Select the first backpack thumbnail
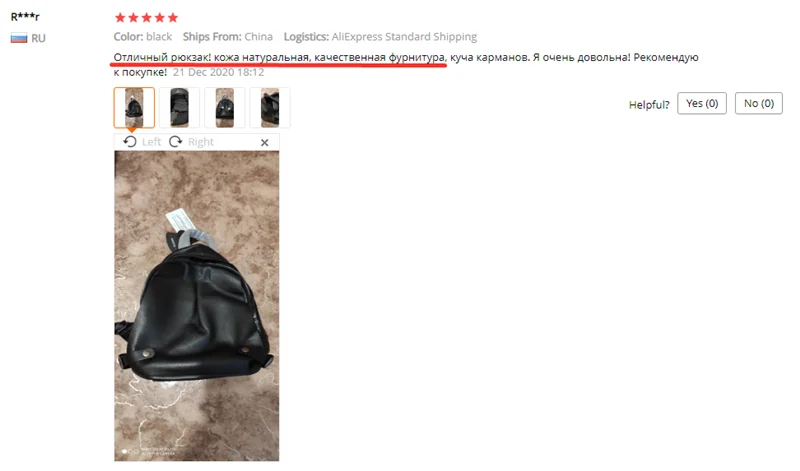This screenshot has height=471, width=800. click(134, 108)
